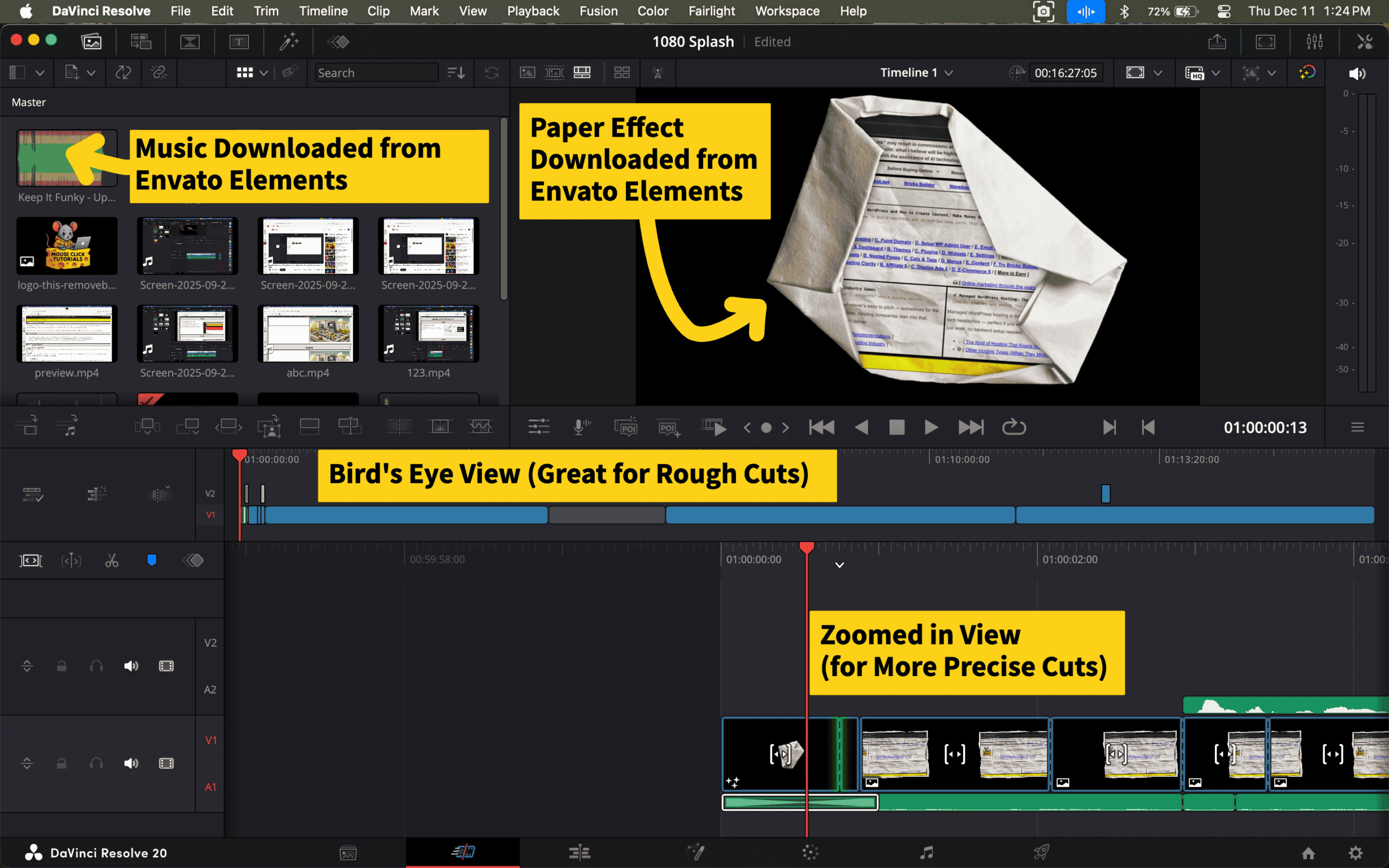1389x868 pixels.
Task: Open project settings gear icon
Action: [x=1355, y=853]
